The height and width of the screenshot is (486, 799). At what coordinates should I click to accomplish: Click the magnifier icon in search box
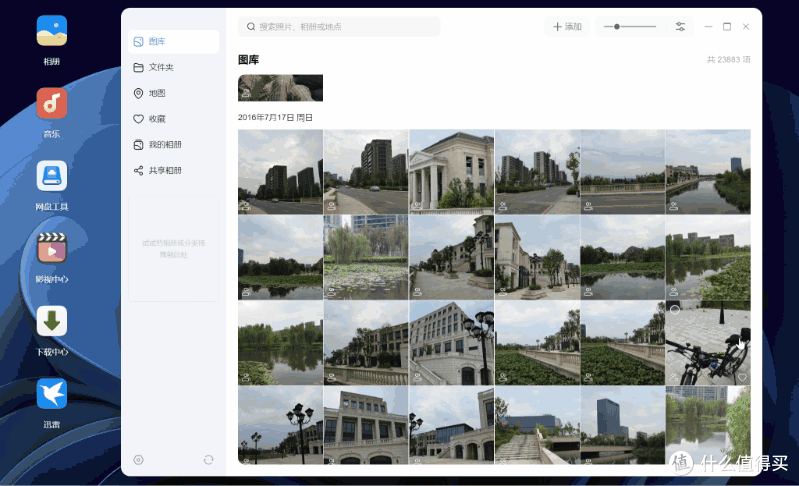(251, 26)
